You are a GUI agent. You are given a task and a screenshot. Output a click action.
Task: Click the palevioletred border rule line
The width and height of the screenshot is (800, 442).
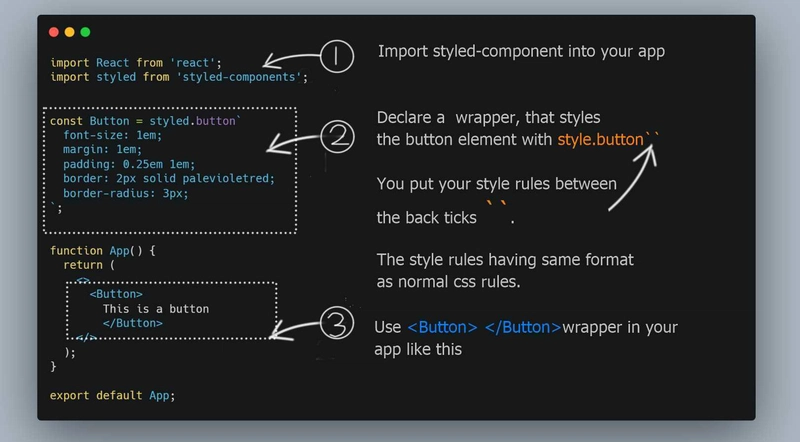(x=169, y=179)
